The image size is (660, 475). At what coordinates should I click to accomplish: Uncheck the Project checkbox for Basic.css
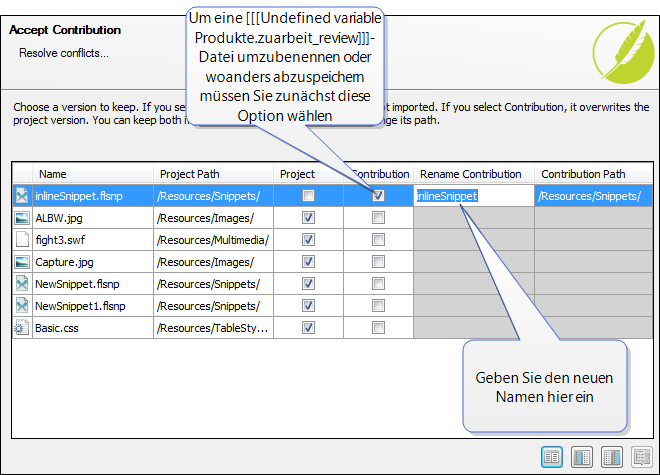[x=308, y=327]
